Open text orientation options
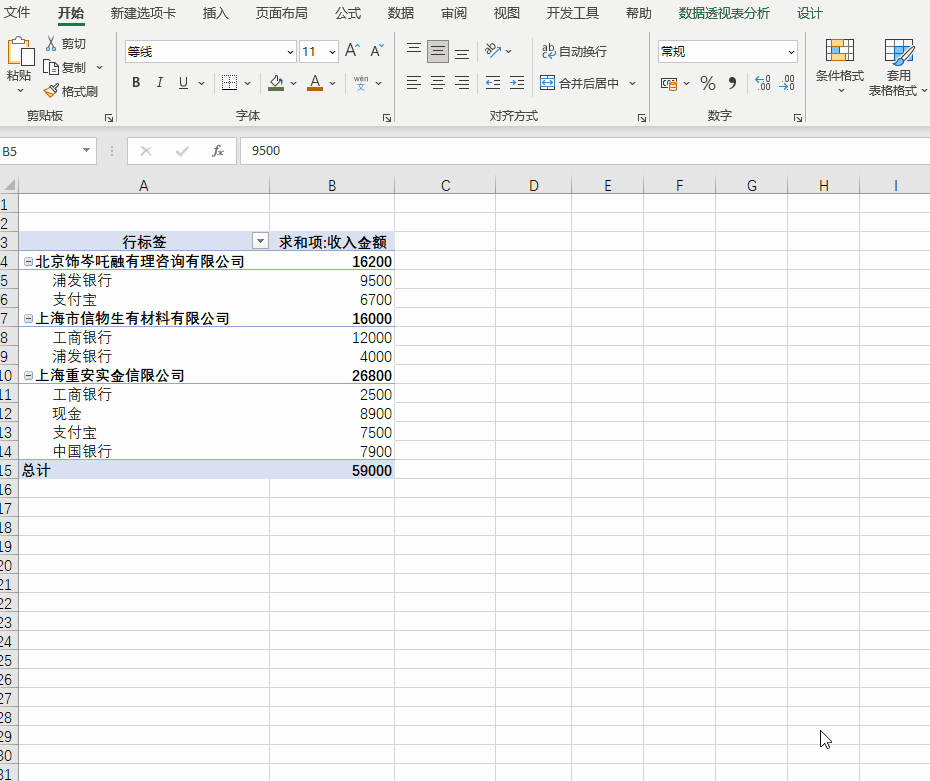The height and width of the screenshot is (781, 930). (x=493, y=51)
